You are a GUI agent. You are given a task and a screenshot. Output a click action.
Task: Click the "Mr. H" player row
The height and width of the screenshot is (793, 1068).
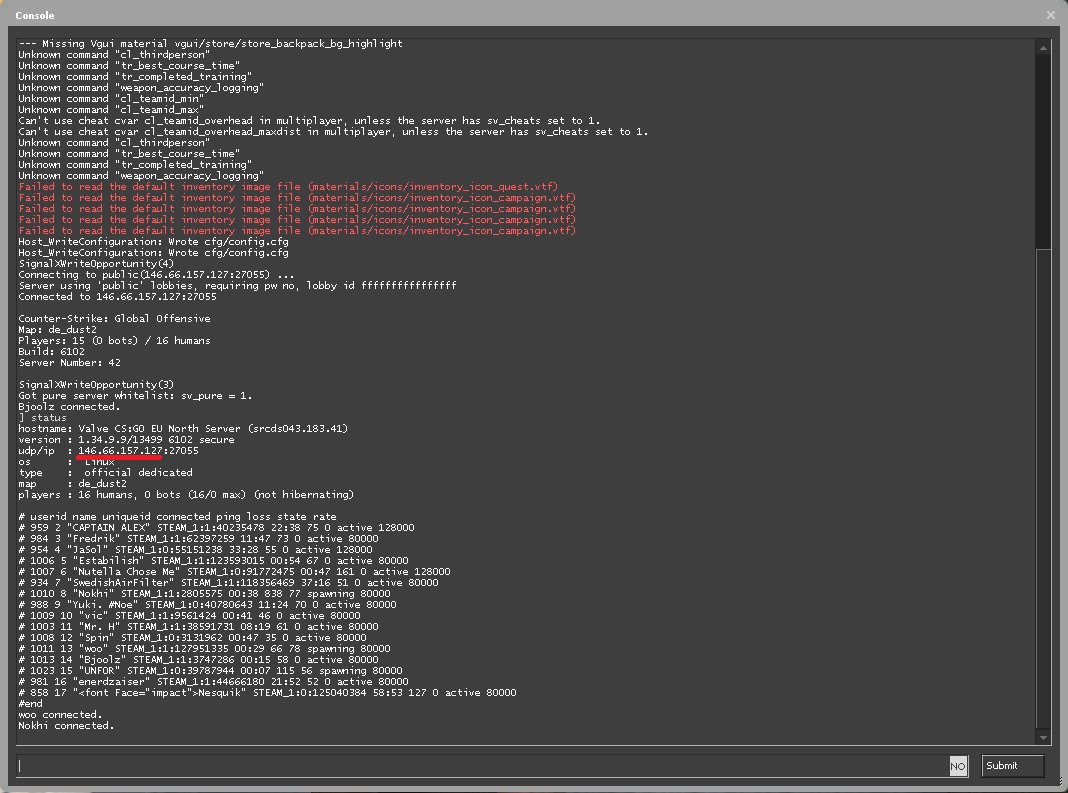pyautogui.click(x=198, y=627)
